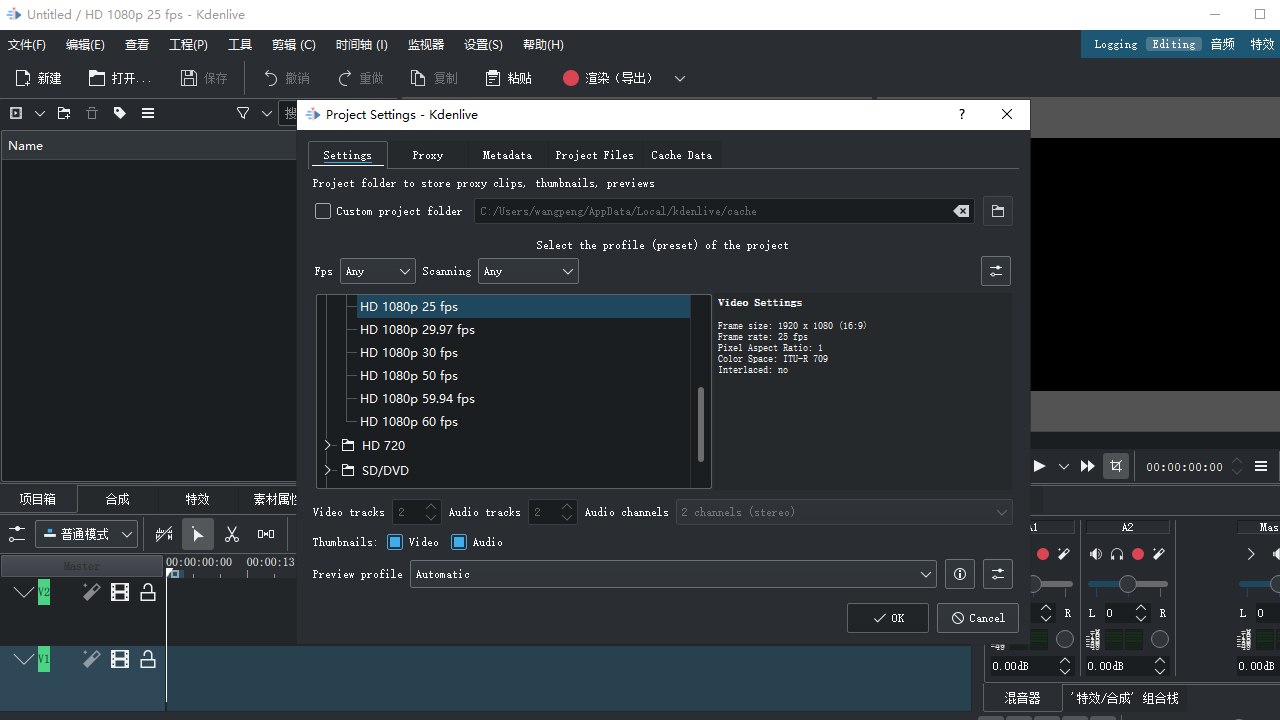Toggle the Video thumbnails checkbox
Screen dimensions: 1280x720
pyautogui.click(x=395, y=542)
